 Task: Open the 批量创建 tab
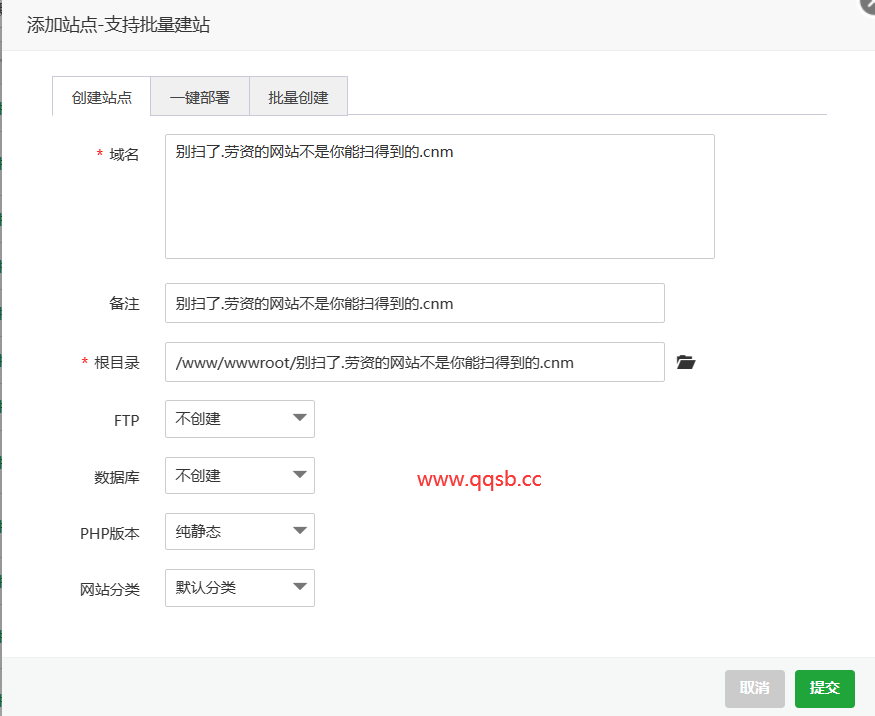click(x=298, y=97)
